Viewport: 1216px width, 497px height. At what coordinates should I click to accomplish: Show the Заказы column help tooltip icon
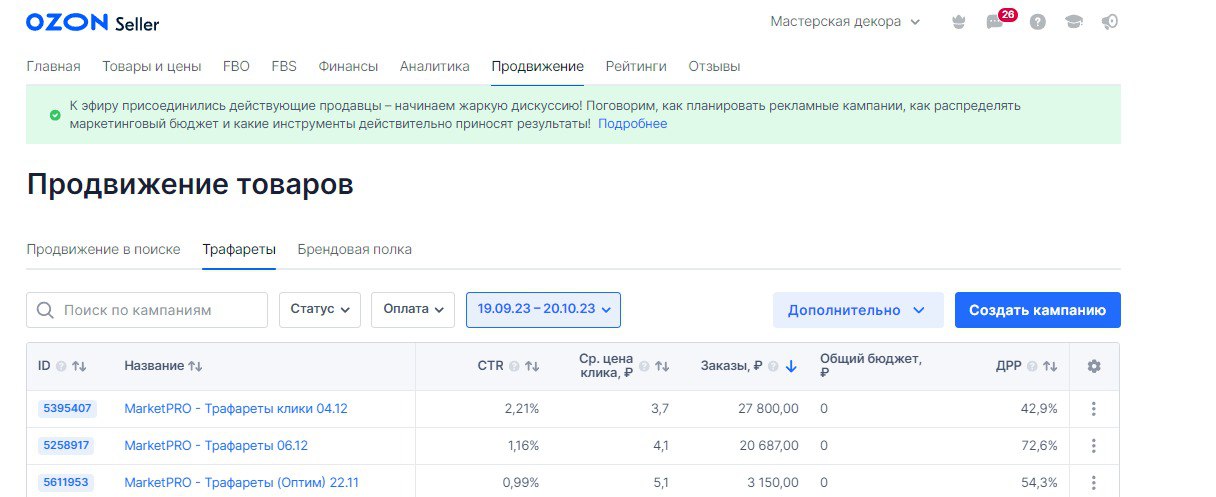[774, 367]
